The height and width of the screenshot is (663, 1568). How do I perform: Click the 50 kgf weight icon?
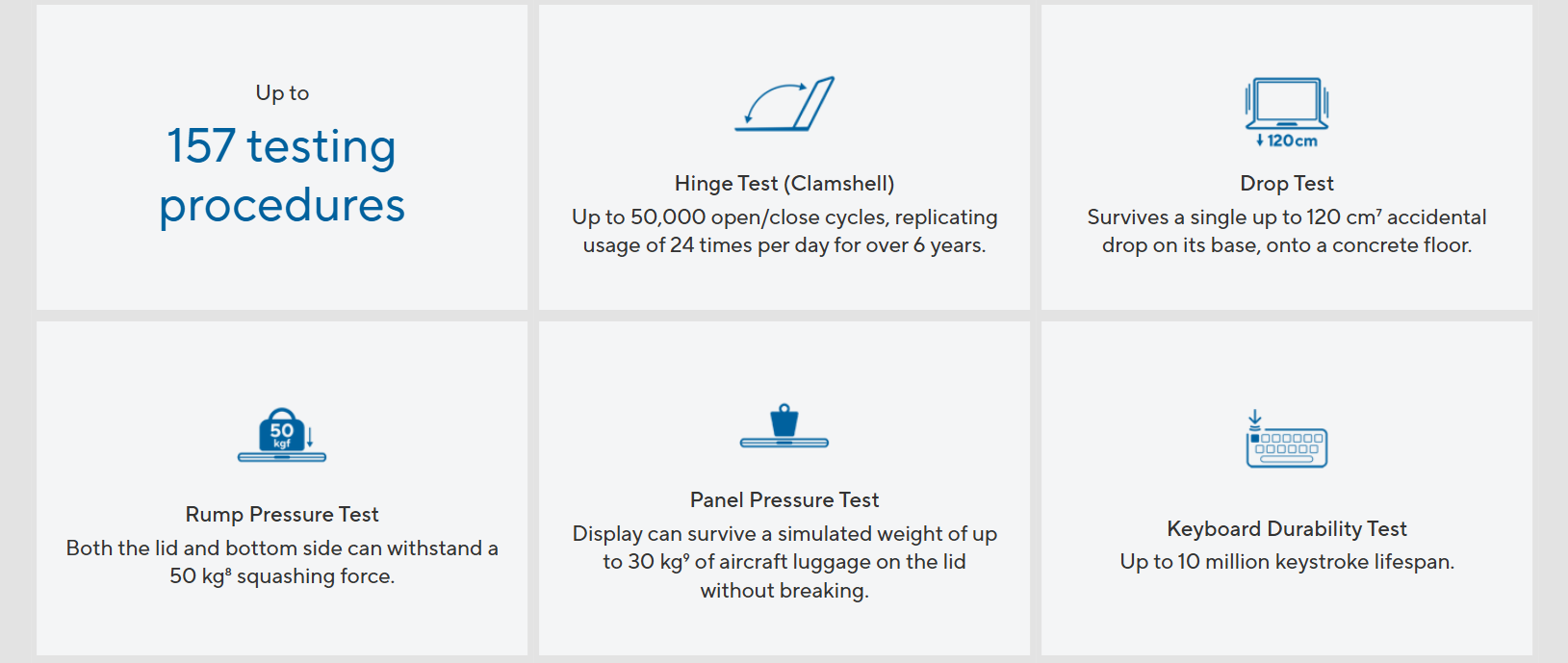coord(281,434)
